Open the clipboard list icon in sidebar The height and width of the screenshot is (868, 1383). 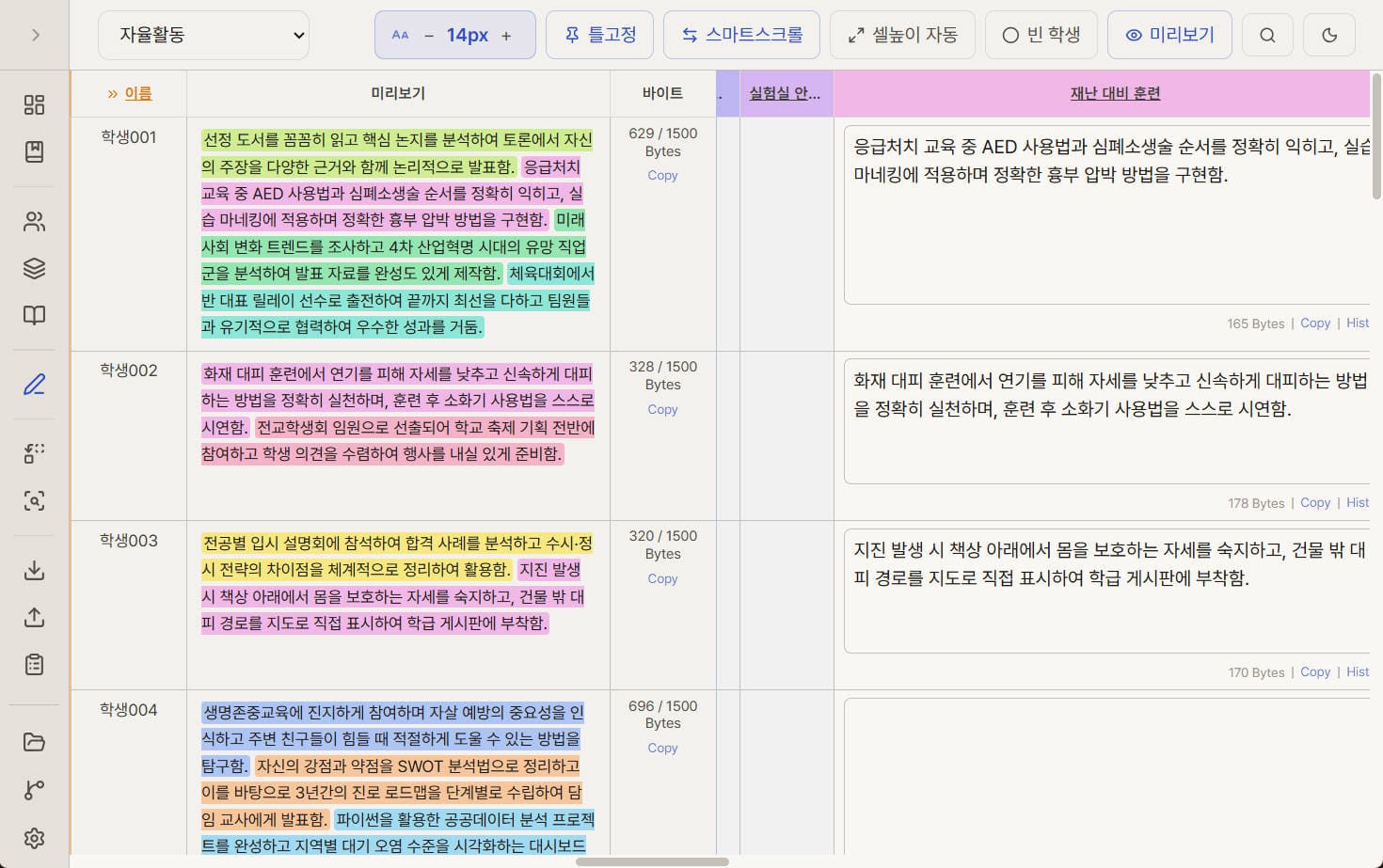tap(34, 665)
